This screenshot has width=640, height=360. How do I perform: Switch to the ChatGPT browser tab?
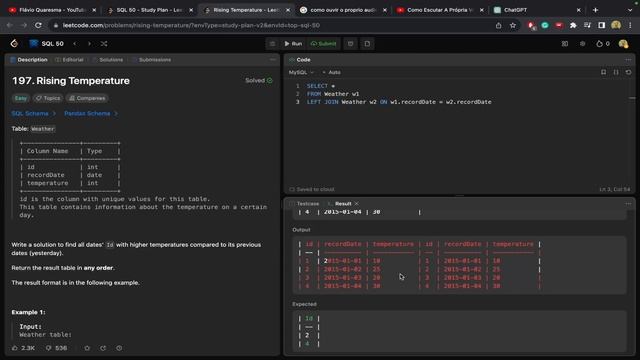[x=535, y=10]
